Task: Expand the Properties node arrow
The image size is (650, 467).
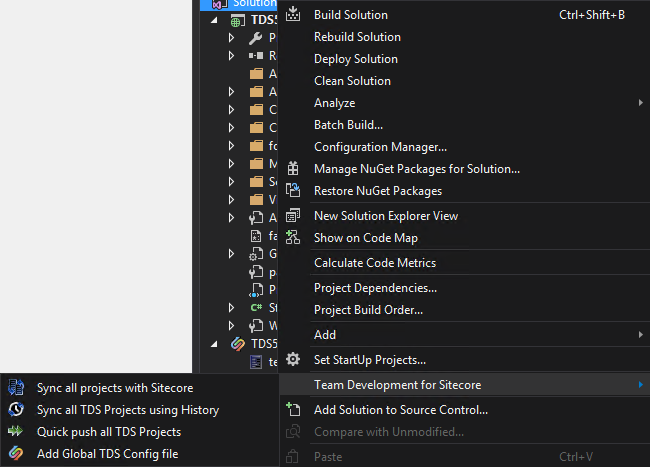Action: tap(231, 38)
